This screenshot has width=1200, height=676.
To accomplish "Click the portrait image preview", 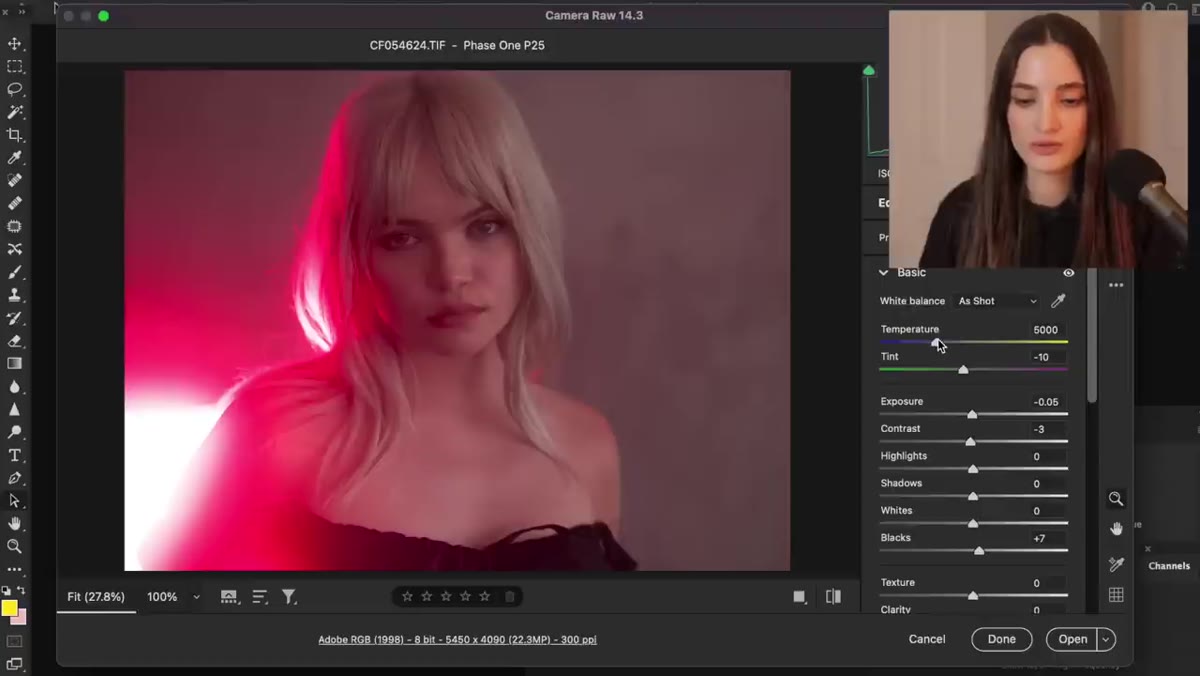I will (x=457, y=320).
